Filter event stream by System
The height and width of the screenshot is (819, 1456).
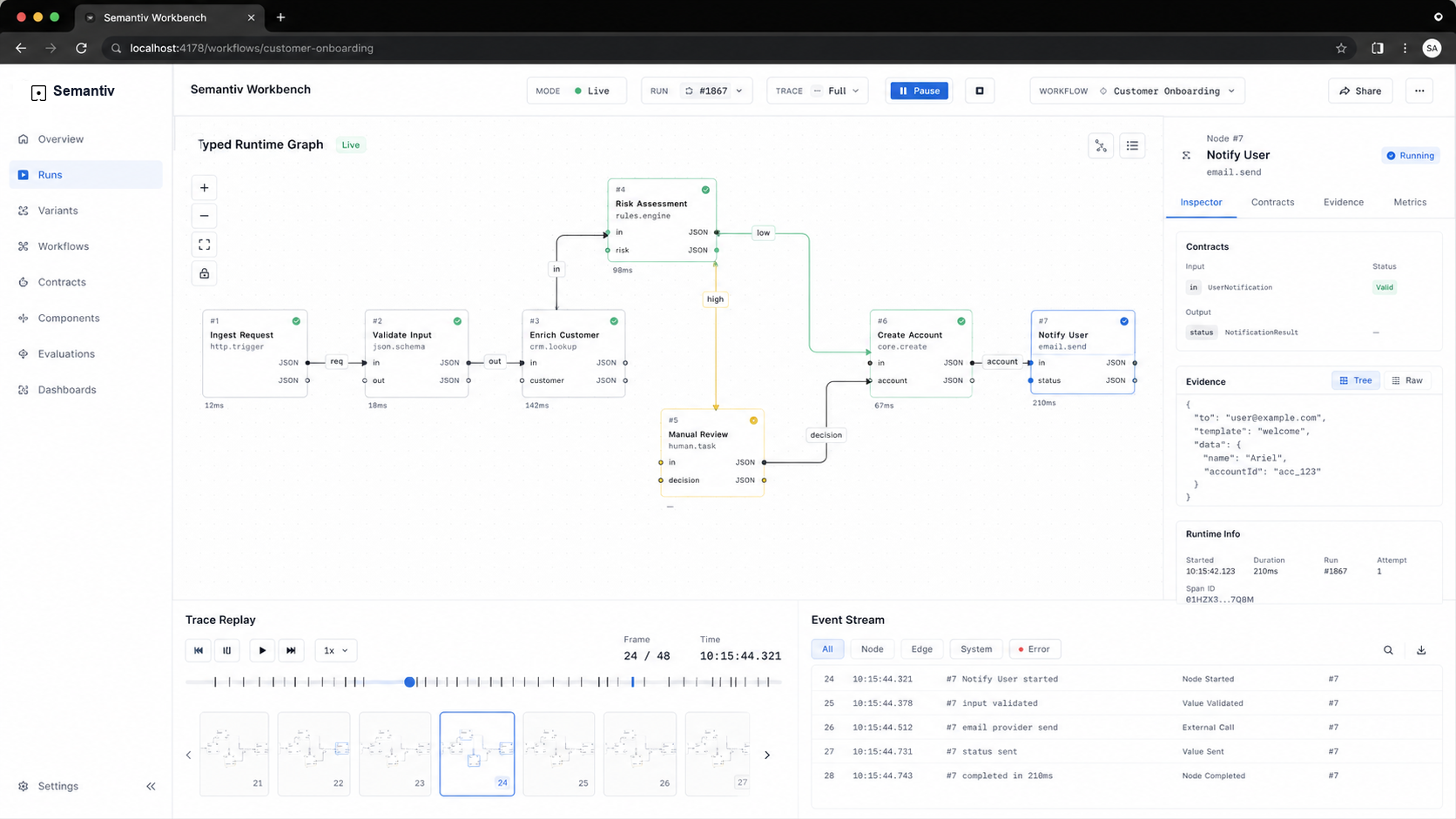(x=976, y=649)
